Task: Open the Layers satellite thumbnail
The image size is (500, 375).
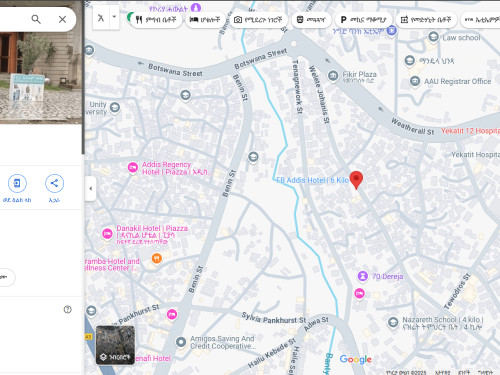Action: click(x=115, y=345)
